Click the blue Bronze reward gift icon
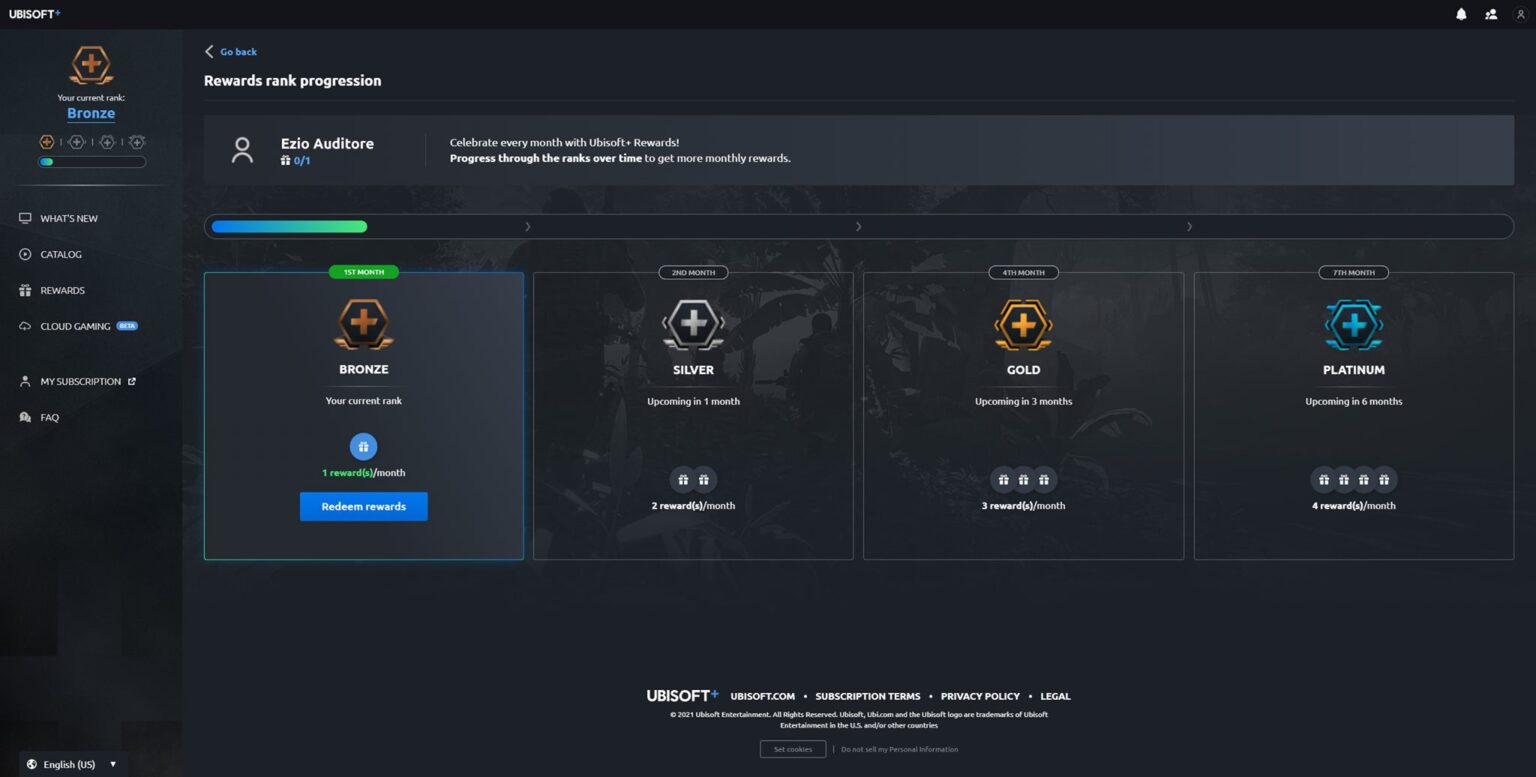Image resolution: width=1536 pixels, height=777 pixels. point(363,447)
